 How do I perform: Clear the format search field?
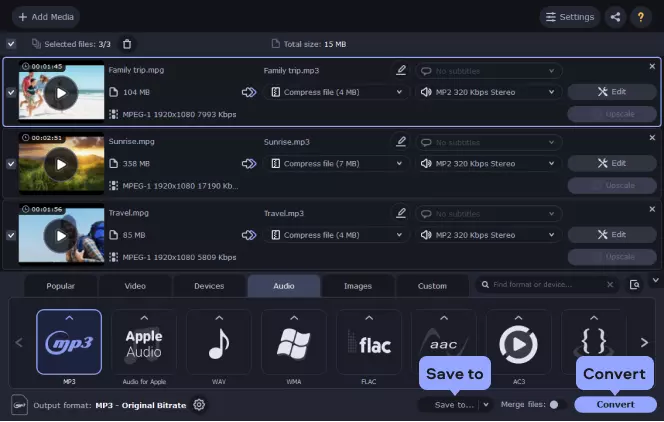tap(610, 284)
